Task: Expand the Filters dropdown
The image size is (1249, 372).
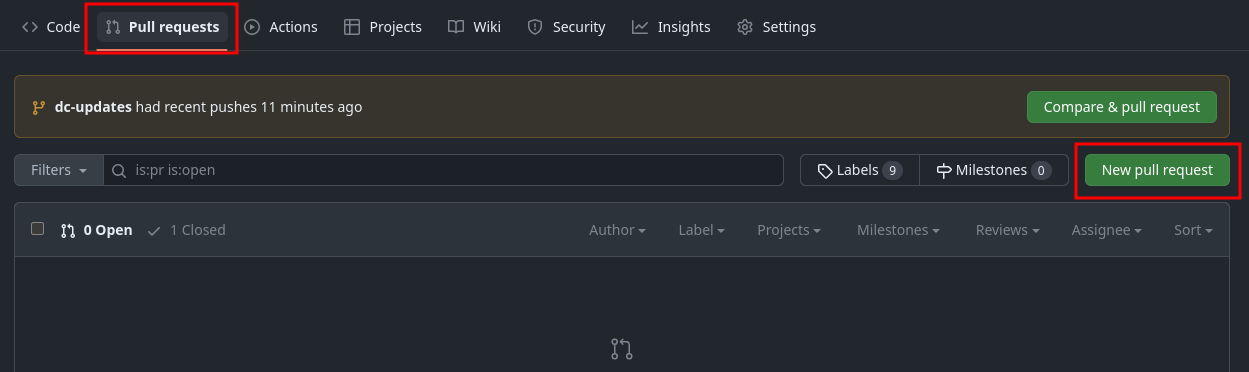Action: (59, 170)
